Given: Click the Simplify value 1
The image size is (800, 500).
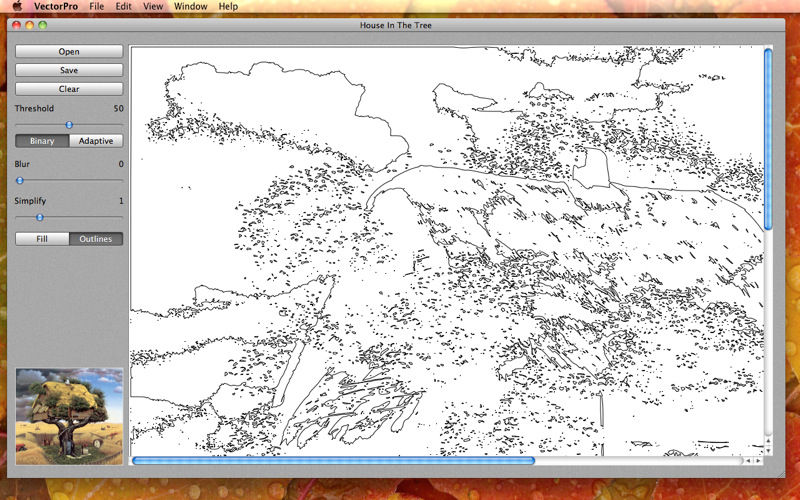Looking at the screenshot, I should click(121, 201).
